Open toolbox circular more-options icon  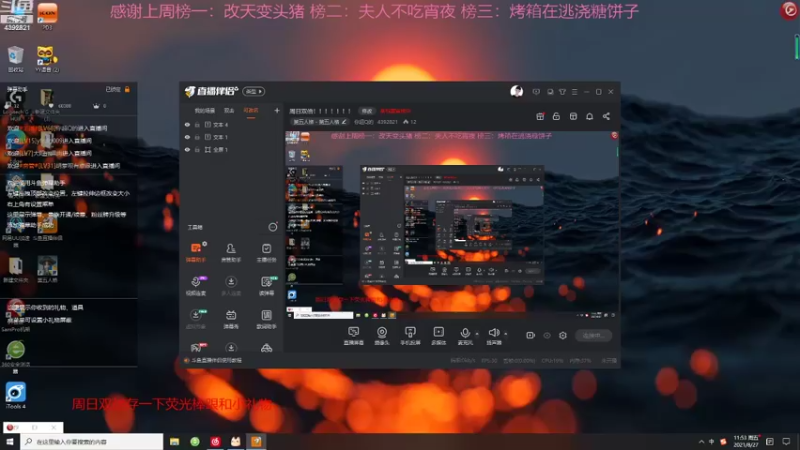click(x=273, y=227)
